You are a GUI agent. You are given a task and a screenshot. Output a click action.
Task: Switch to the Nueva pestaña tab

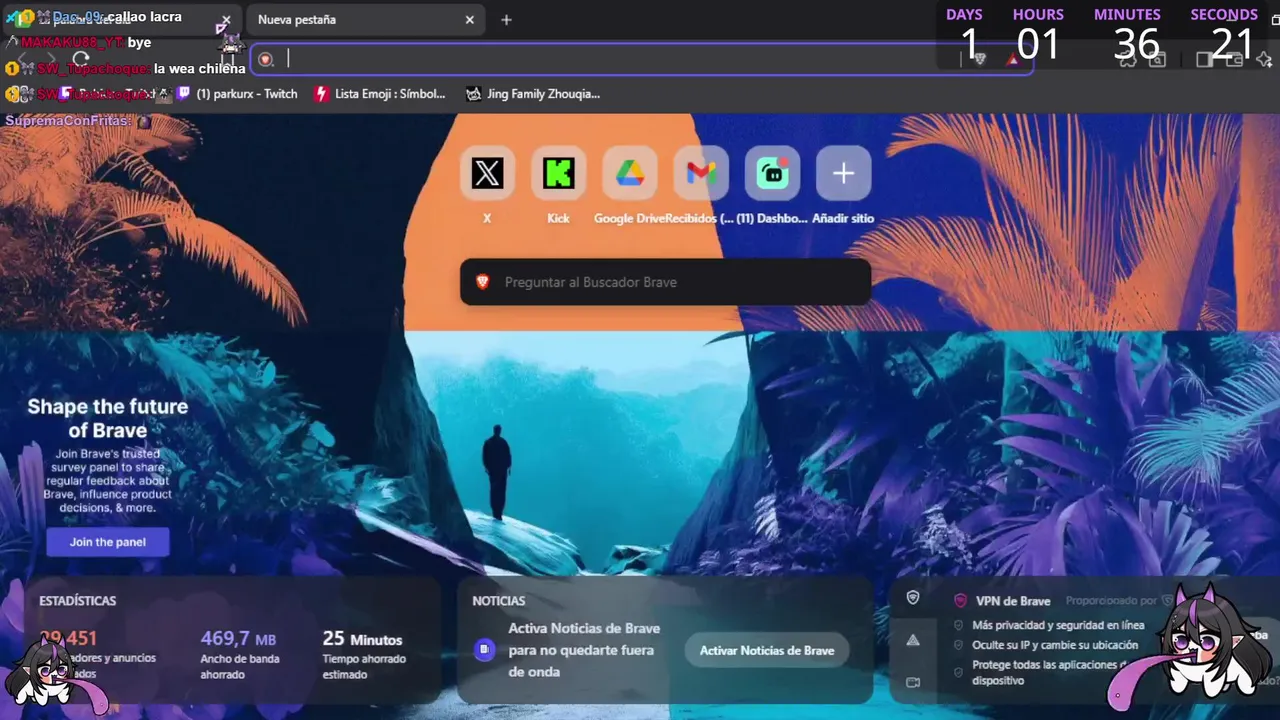pos(364,20)
